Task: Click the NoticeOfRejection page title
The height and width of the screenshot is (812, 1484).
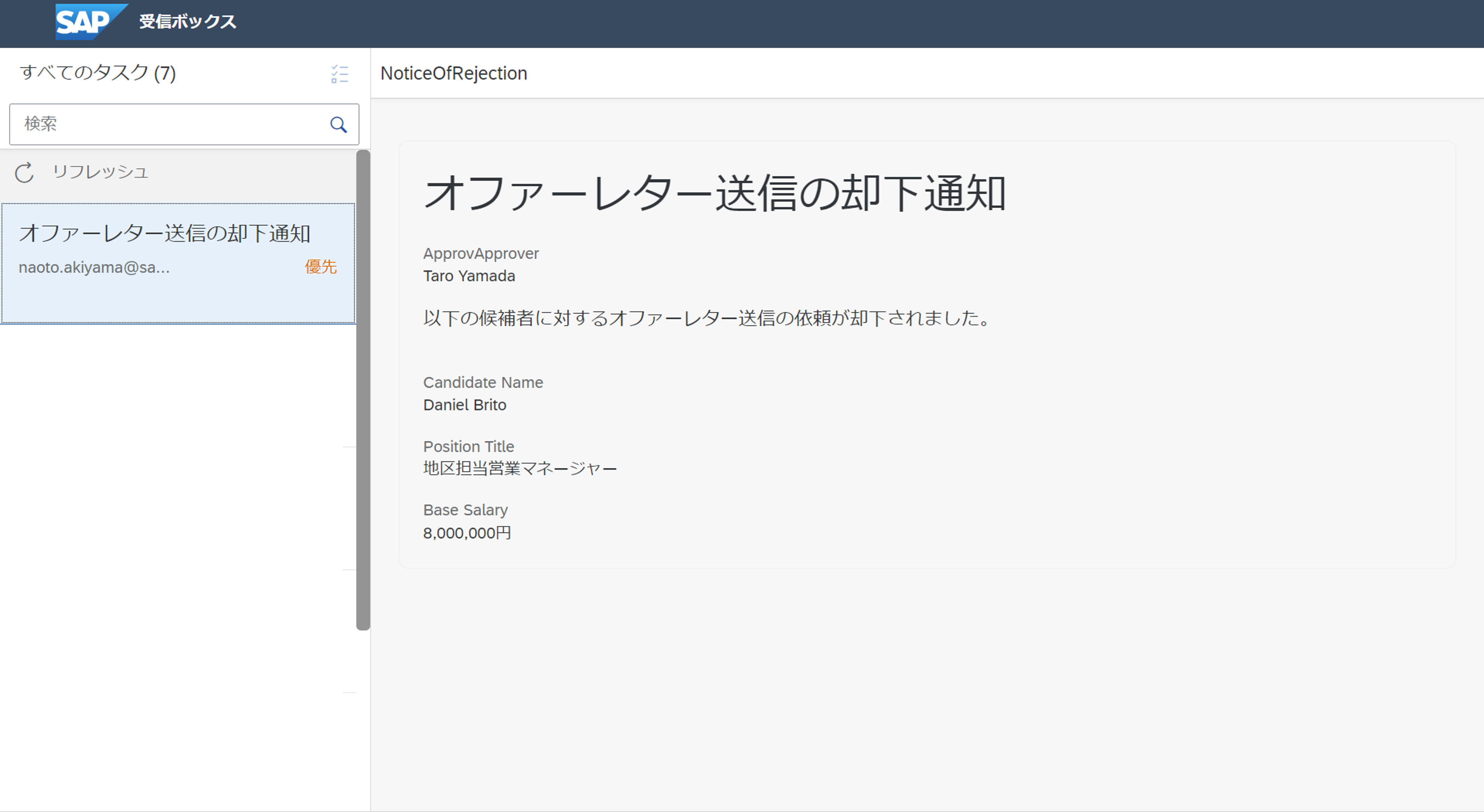Action: (454, 73)
